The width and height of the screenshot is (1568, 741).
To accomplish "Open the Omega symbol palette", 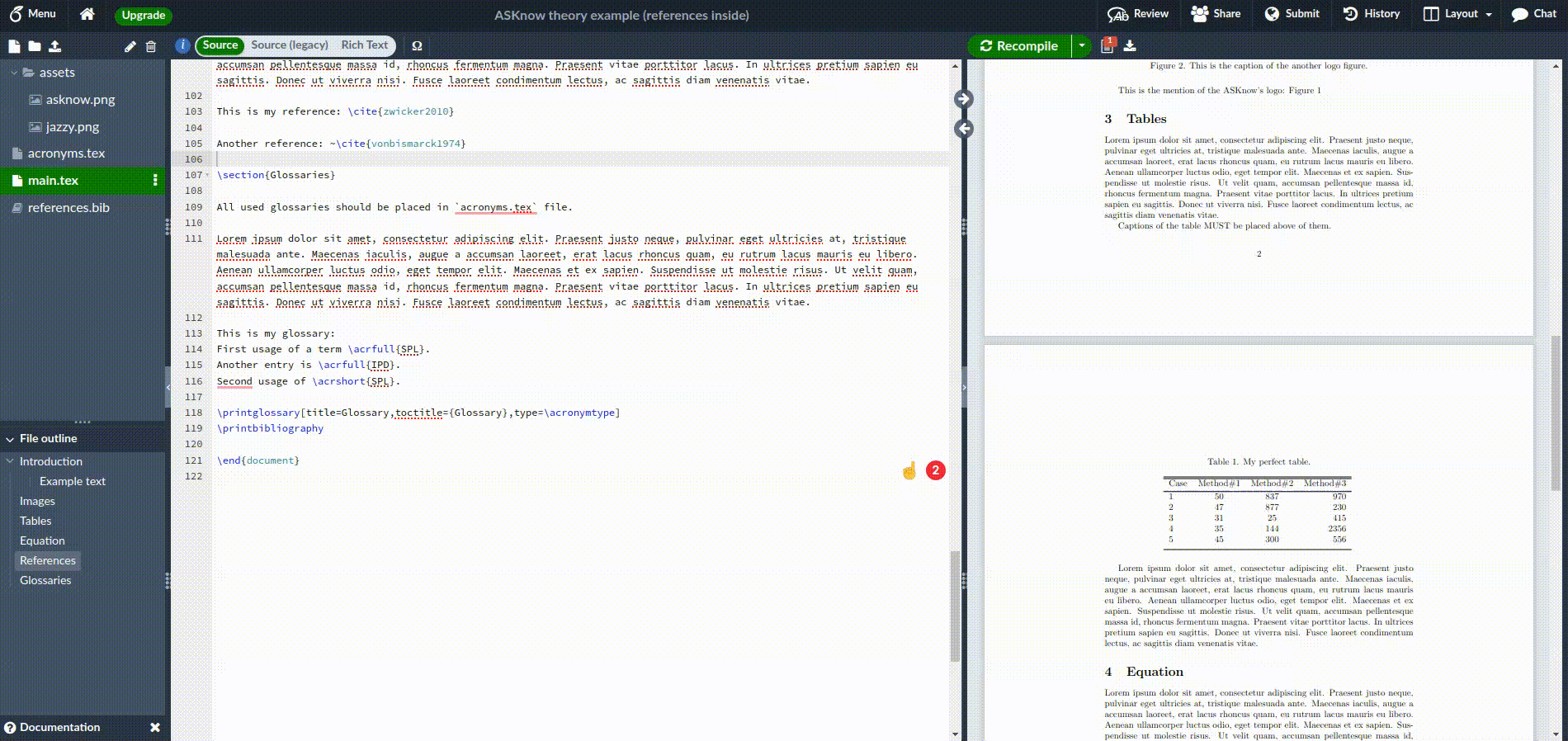I will [x=417, y=46].
